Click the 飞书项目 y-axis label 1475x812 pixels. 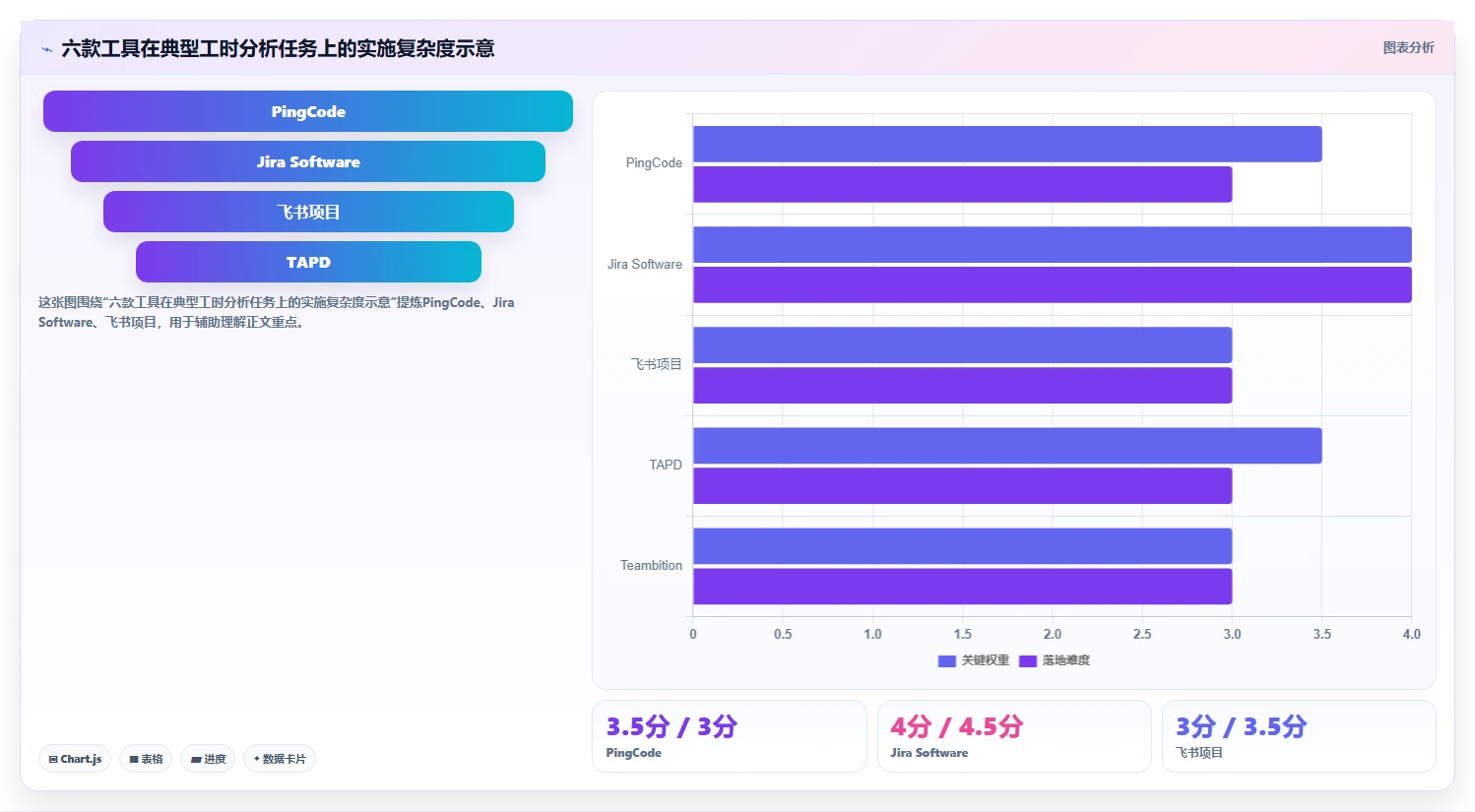(x=657, y=364)
